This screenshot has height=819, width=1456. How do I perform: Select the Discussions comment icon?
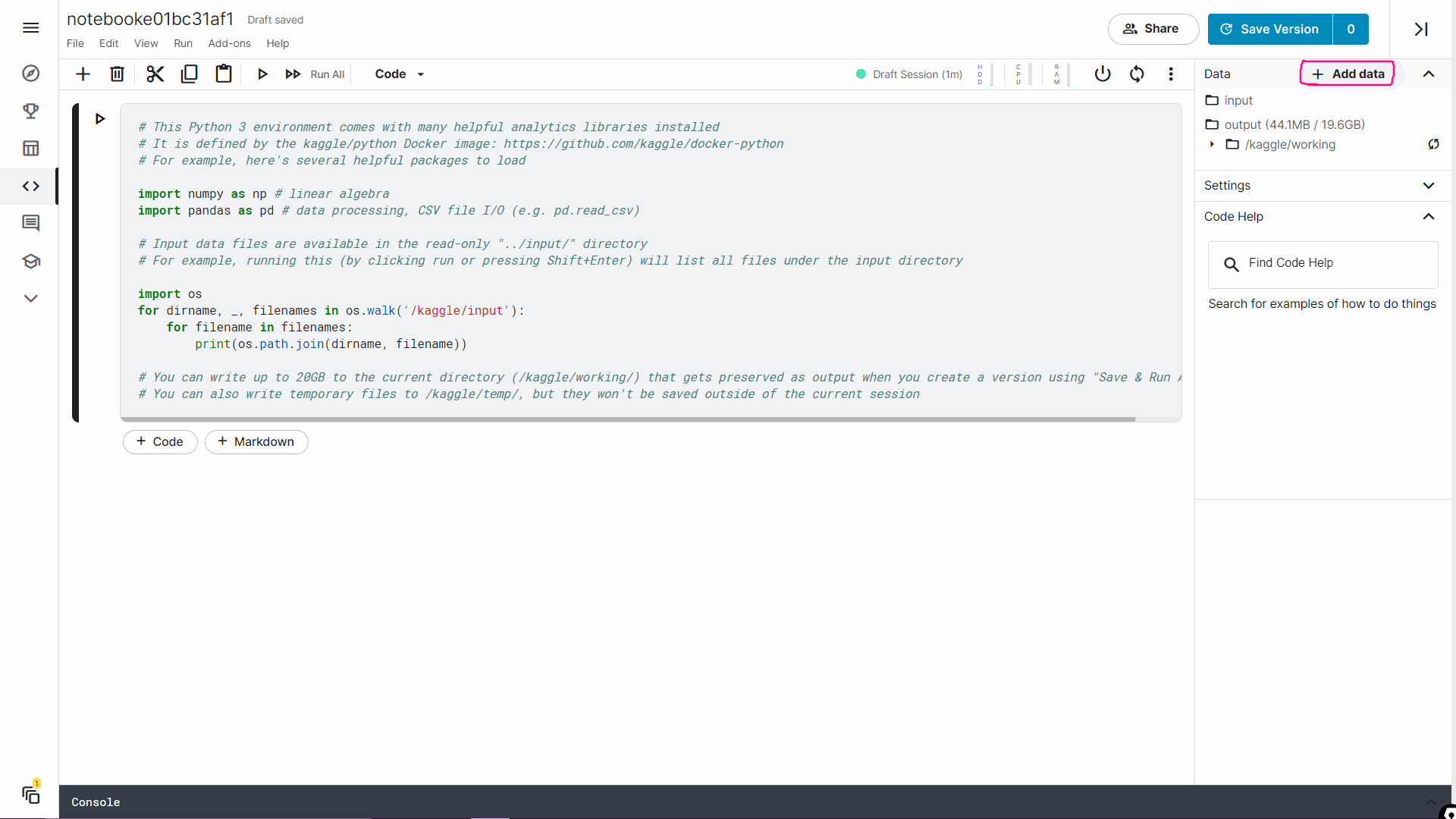pos(30,223)
